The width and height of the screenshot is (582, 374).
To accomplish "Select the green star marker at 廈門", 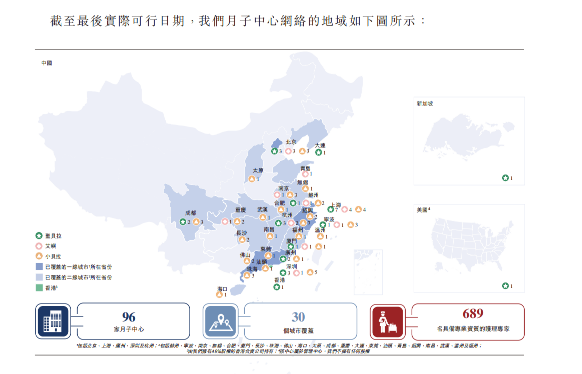I will pos(291,246).
